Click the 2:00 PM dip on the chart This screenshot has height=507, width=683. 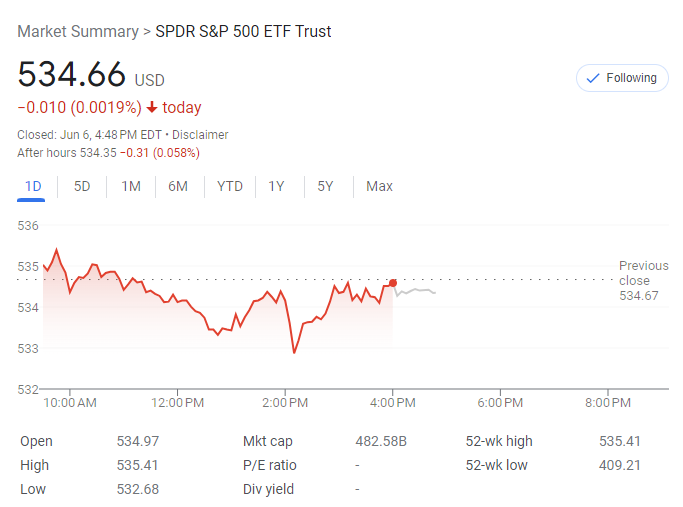(x=294, y=351)
